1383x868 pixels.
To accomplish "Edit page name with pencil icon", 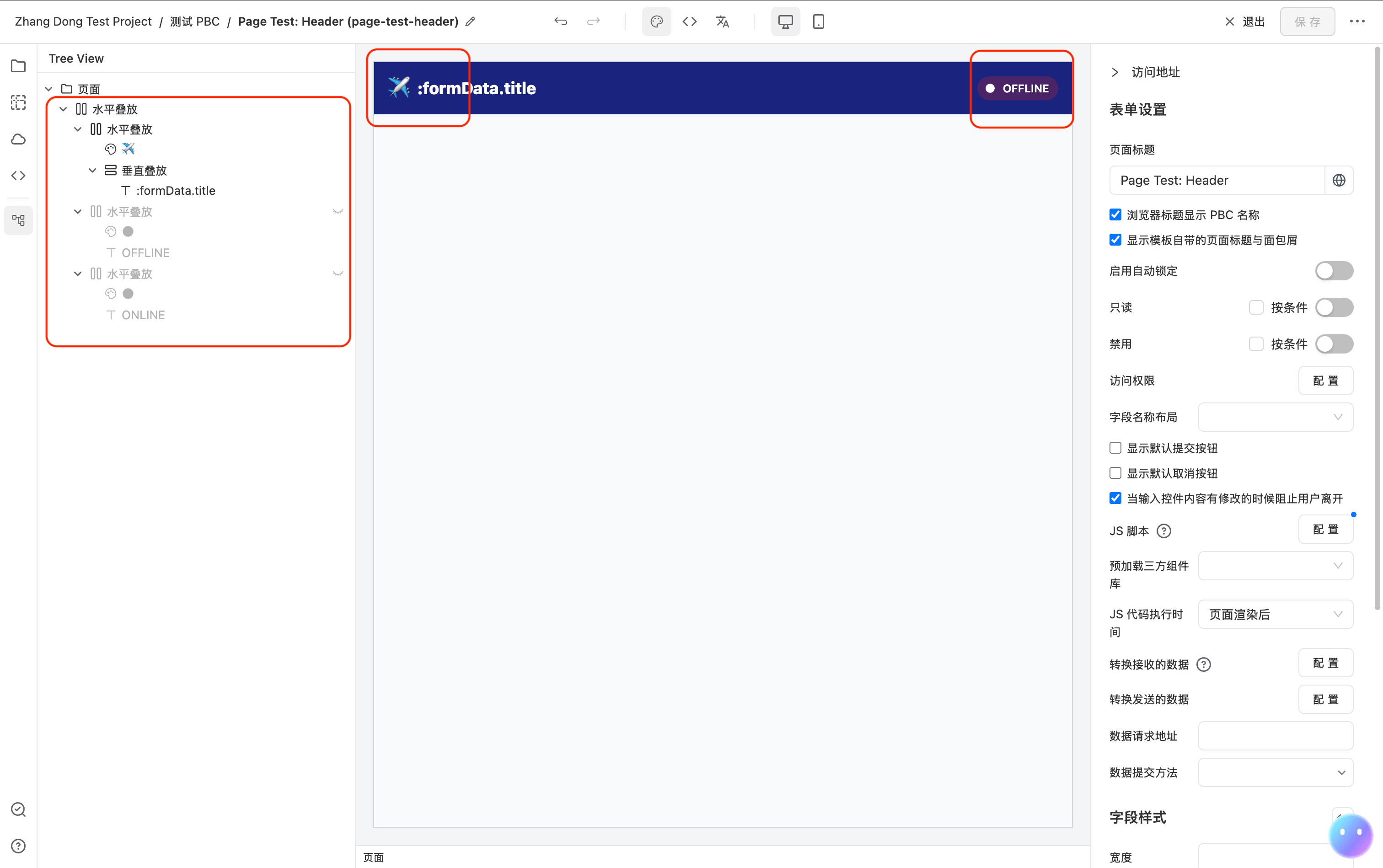I will coord(470,22).
